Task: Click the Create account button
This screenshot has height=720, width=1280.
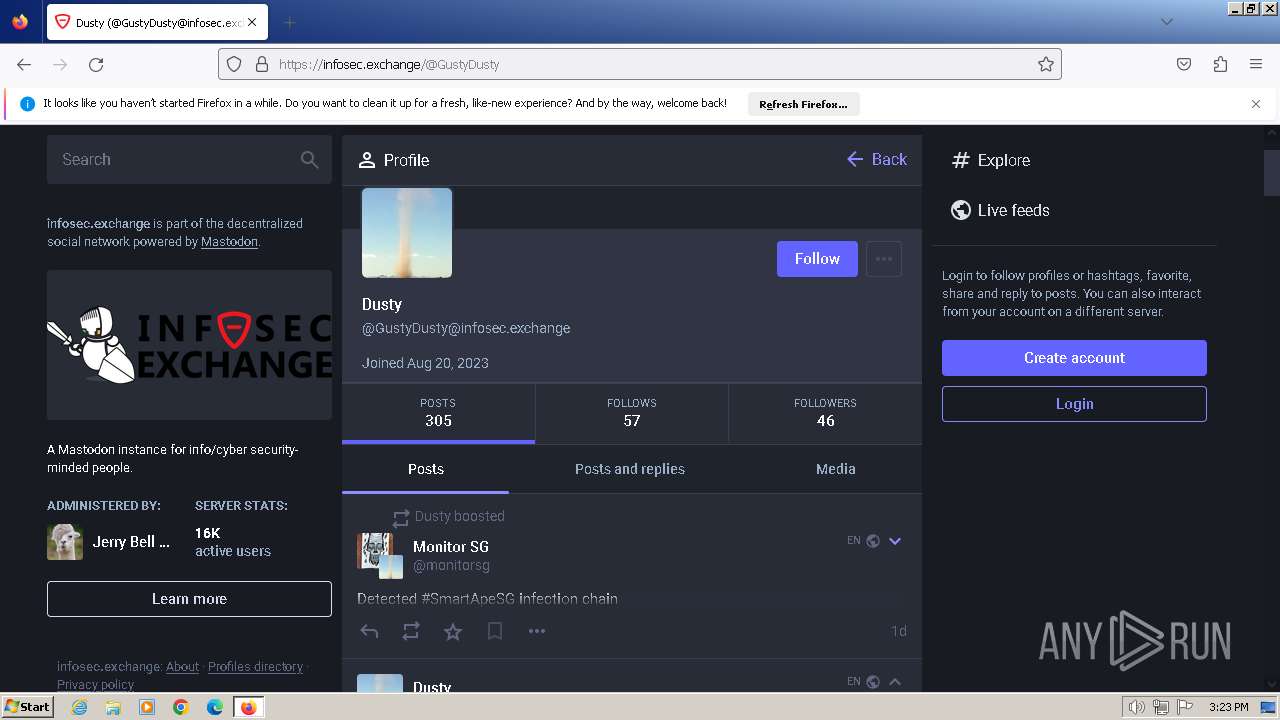Action: point(1074,358)
